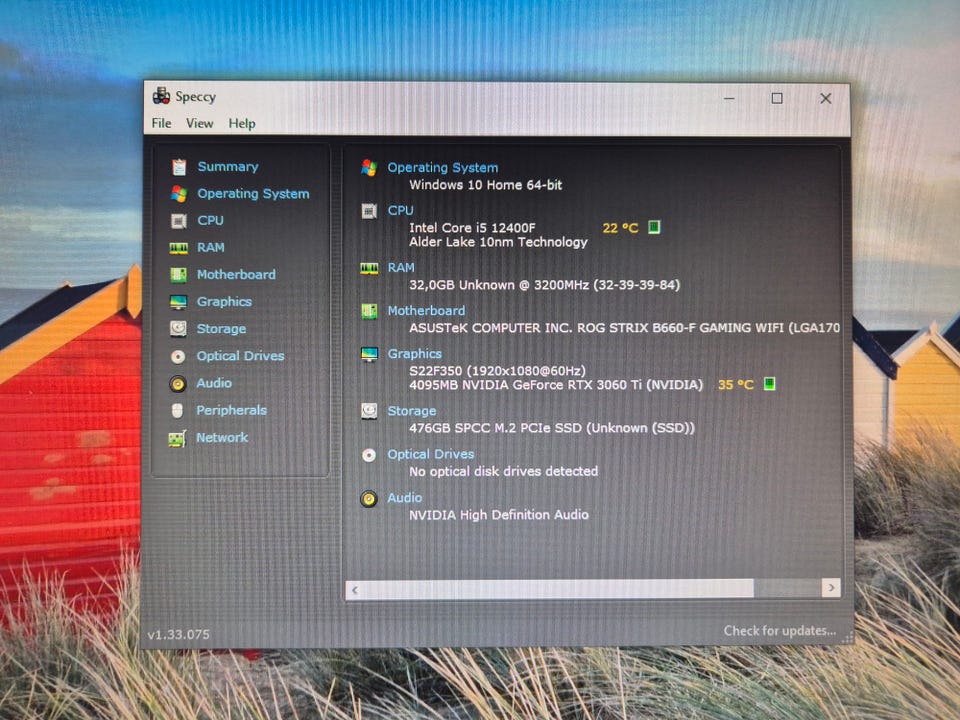Screen dimensions: 960x720
Task: Click Check for updates link
Action: coord(779,631)
